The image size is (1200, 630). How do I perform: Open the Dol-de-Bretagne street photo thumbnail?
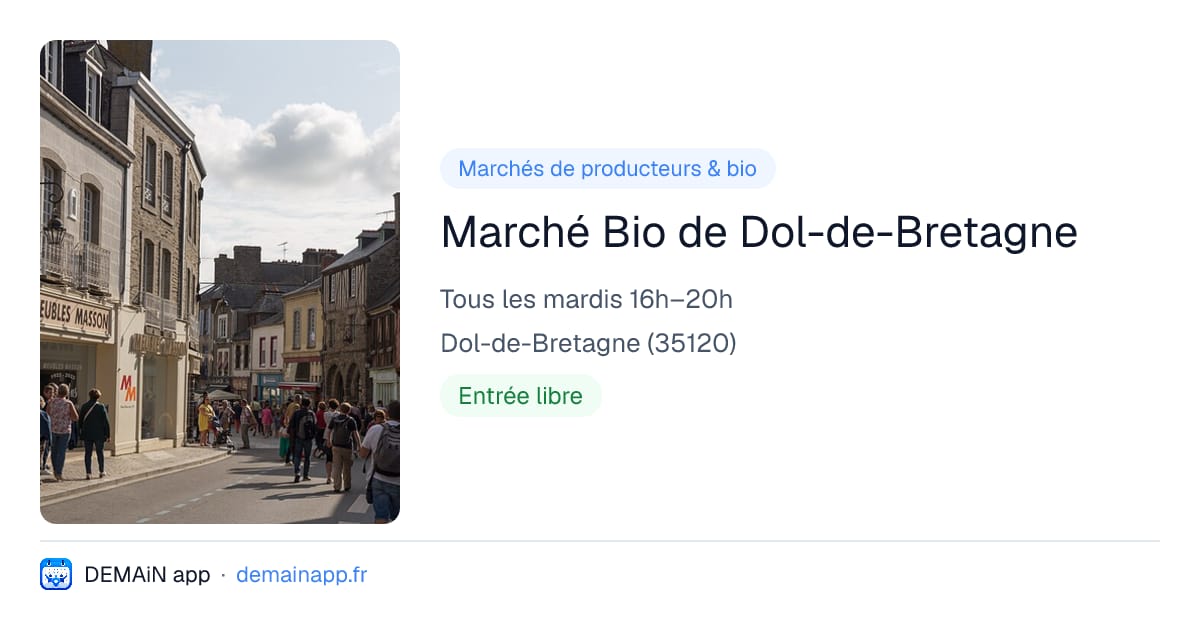click(220, 282)
